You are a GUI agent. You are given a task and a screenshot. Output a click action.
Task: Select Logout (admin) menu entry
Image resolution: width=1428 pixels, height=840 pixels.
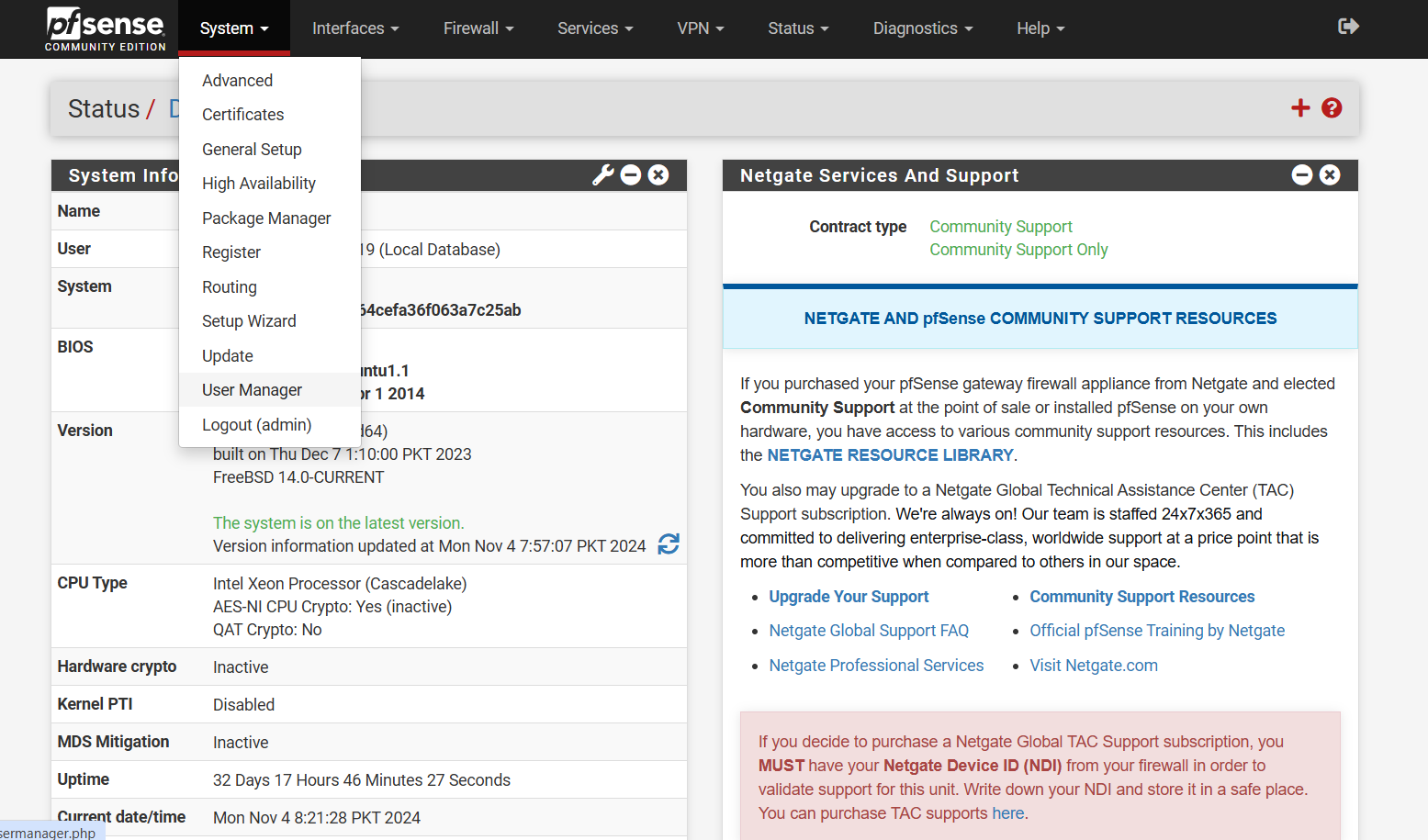click(x=256, y=425)
